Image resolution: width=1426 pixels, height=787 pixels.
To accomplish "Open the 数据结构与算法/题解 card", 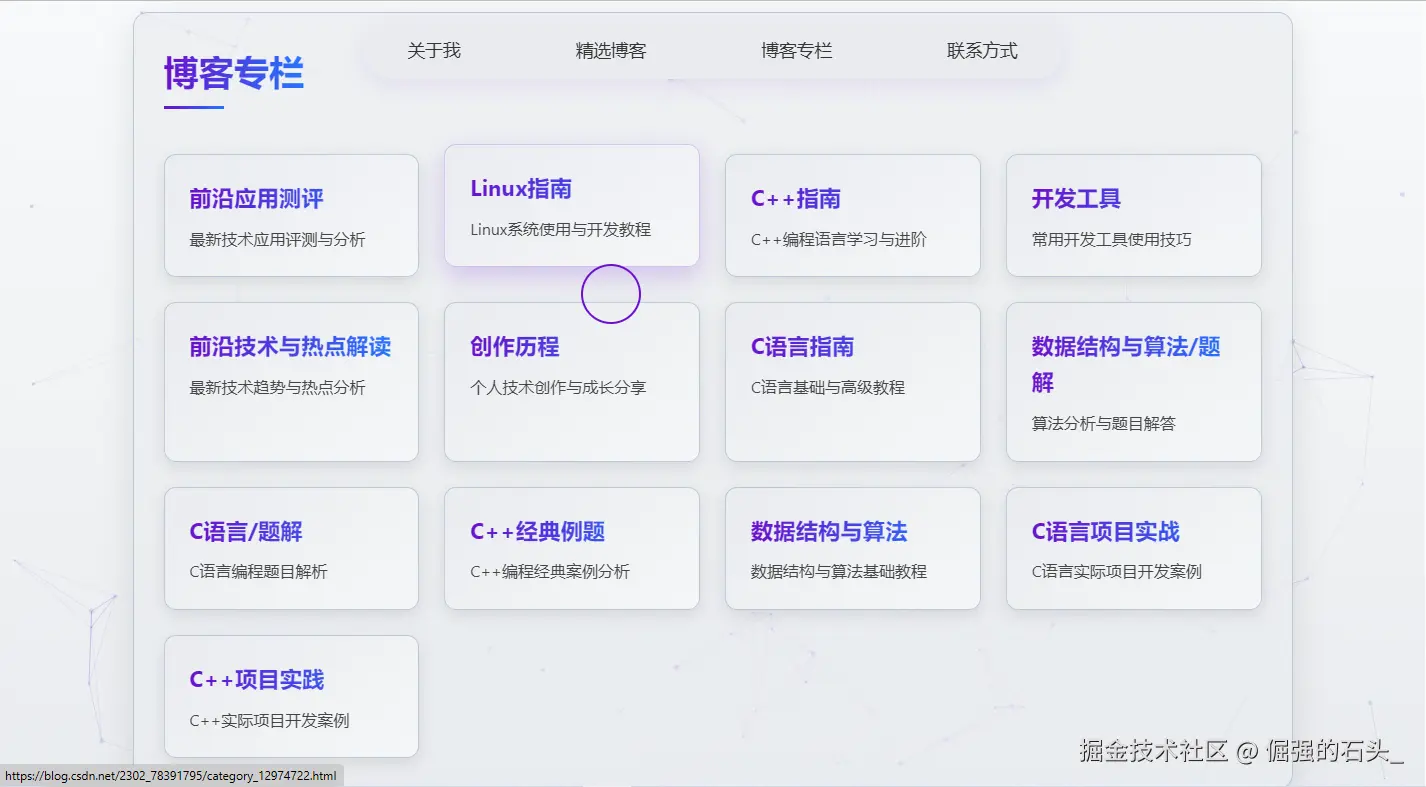I will pos(1133,381).
